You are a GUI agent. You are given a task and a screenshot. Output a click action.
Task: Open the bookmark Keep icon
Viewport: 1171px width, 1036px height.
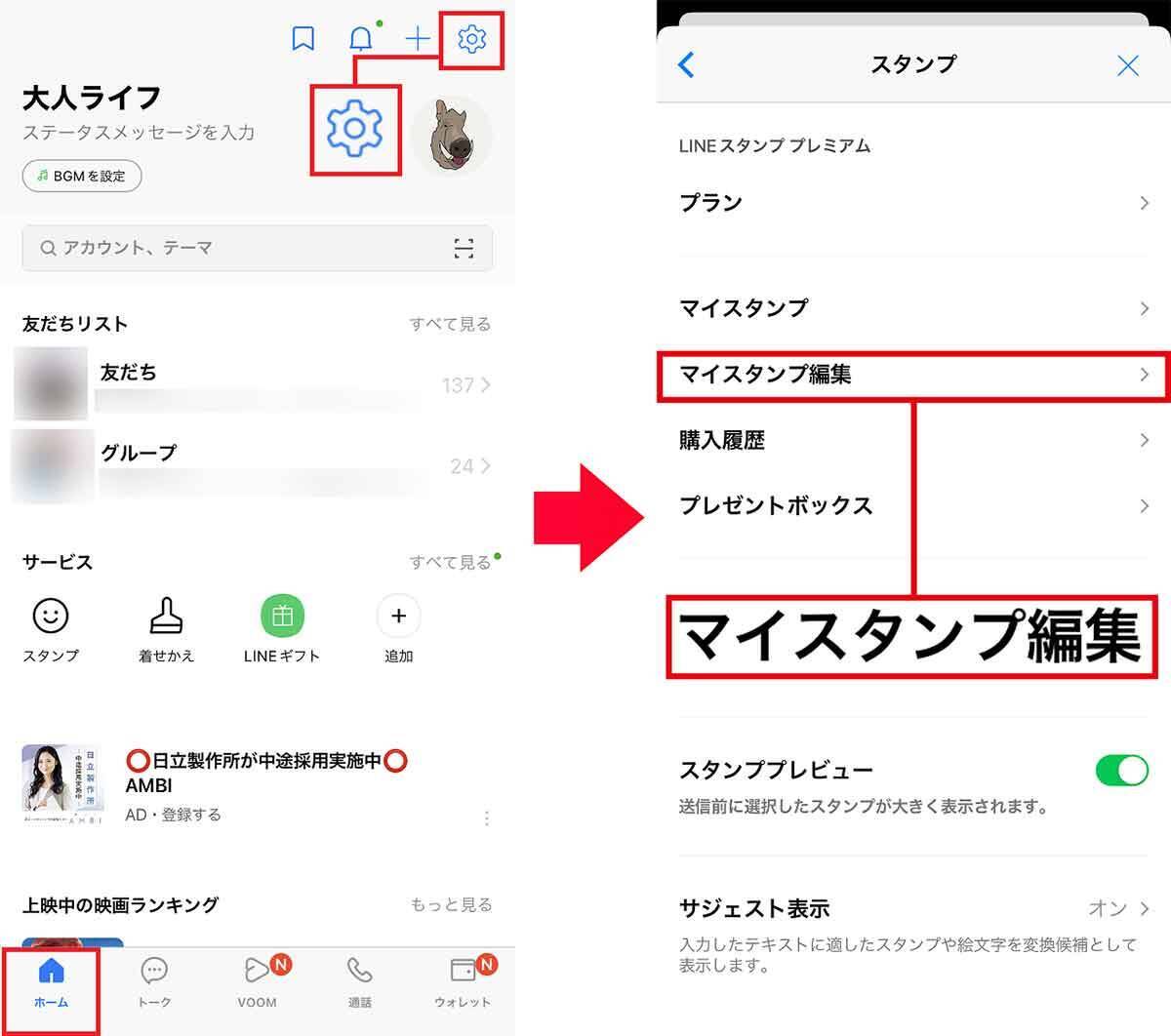[x=303, y=39]
